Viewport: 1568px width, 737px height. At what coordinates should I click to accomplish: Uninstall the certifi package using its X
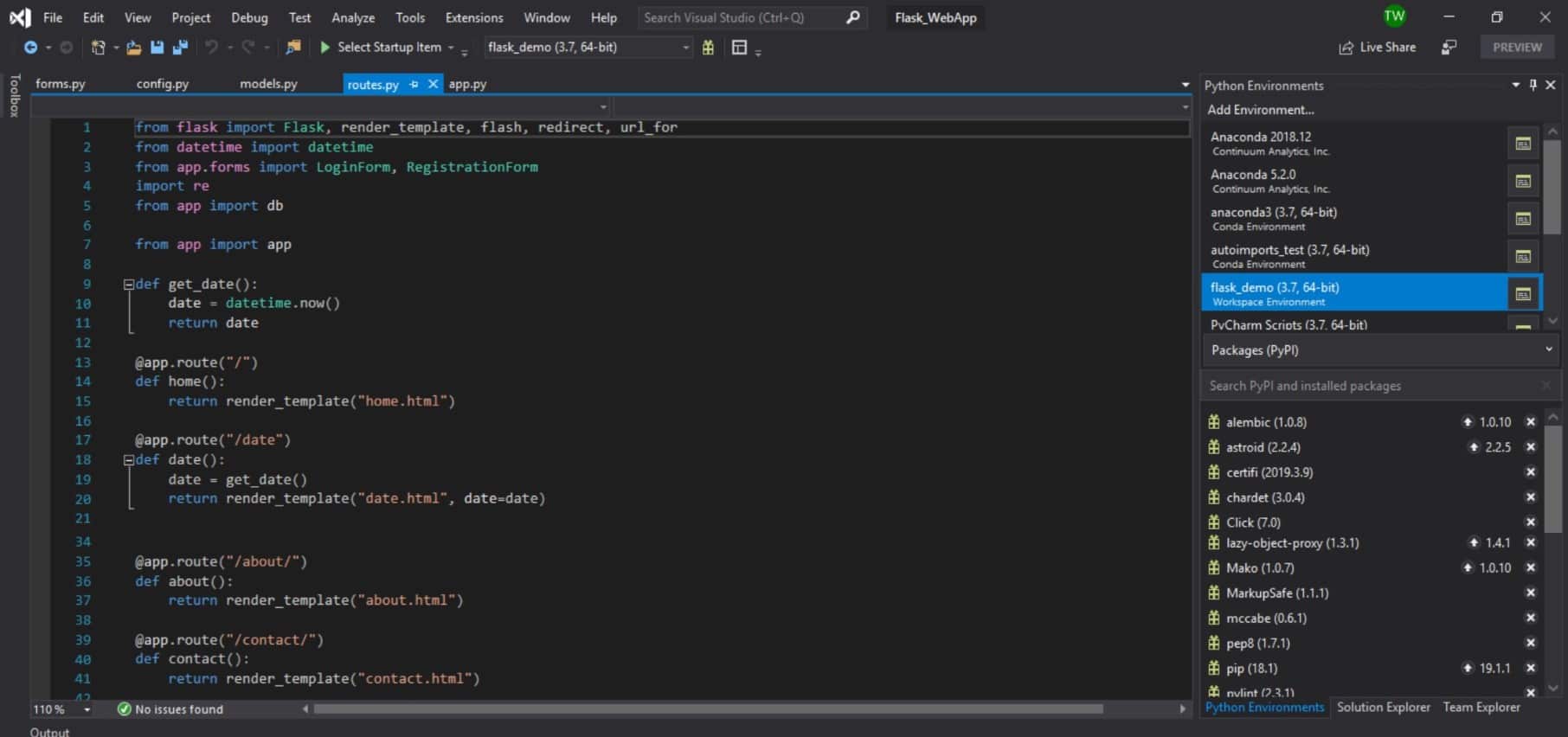(x=1530, y=472)
